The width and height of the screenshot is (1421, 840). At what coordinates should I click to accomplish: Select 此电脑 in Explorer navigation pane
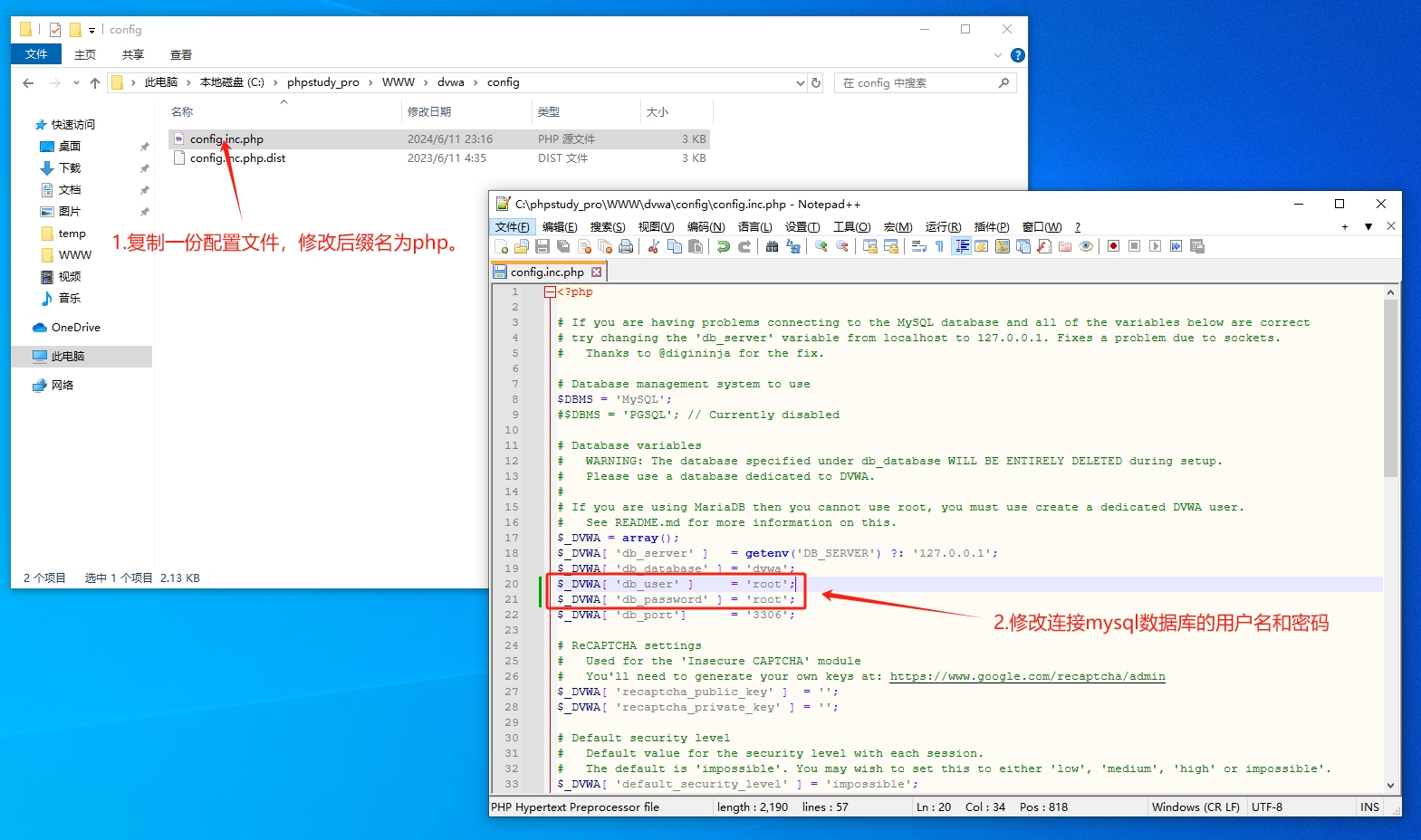[x=82, y=357]
